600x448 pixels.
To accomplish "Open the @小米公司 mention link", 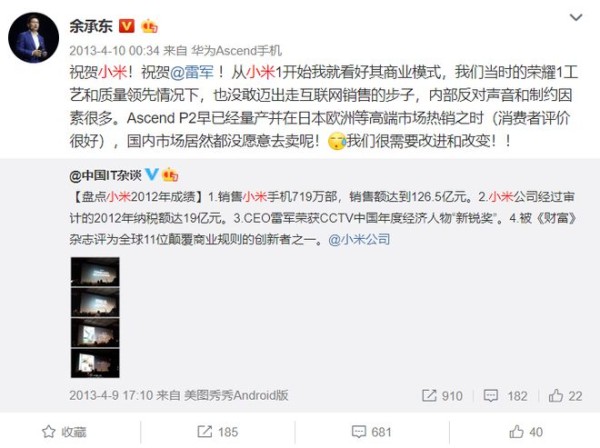I will [359, 239].
